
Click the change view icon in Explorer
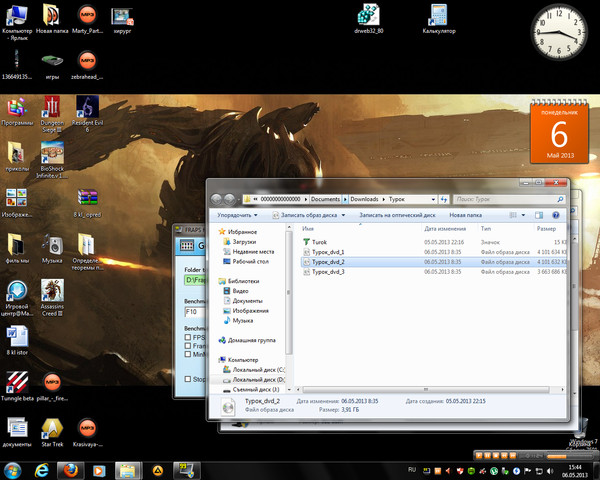[513, 215]
